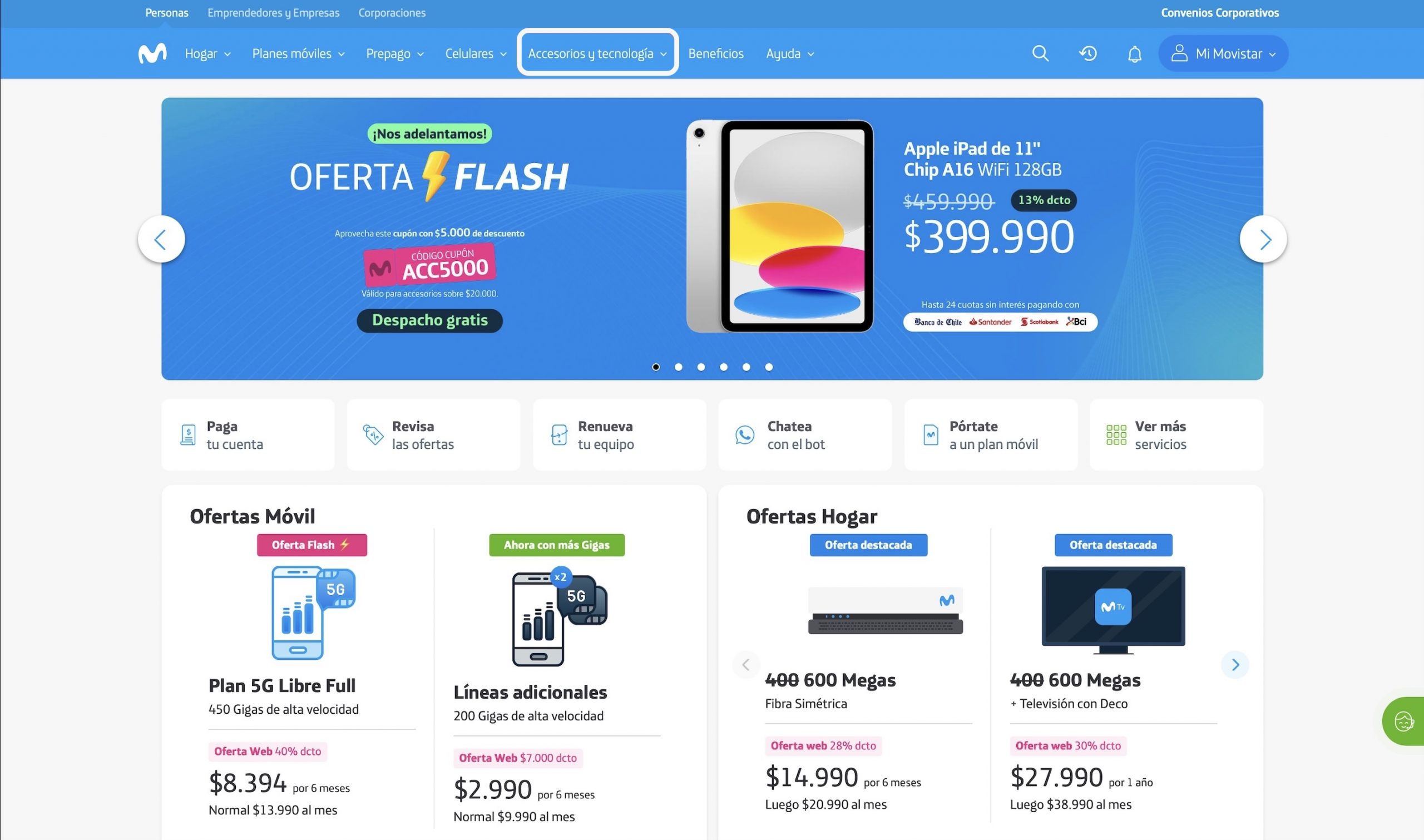This screenshot has width=1424, height=840.
Task: Open the search magnifier icon
Action: tap(1040, 53)
